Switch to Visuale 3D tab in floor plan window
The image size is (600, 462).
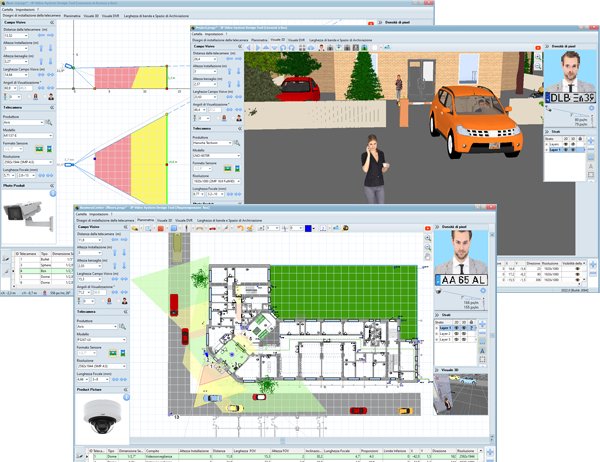click(164, 220)
